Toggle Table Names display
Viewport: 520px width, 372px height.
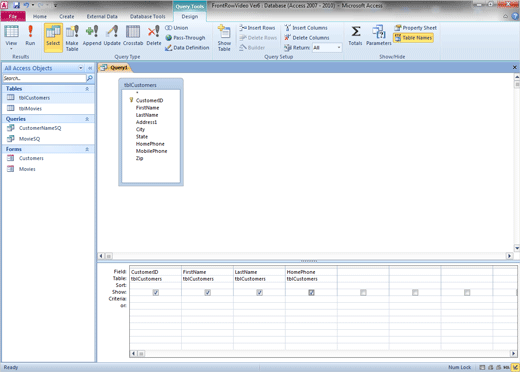pyautogui.click(x=413, y=38)
